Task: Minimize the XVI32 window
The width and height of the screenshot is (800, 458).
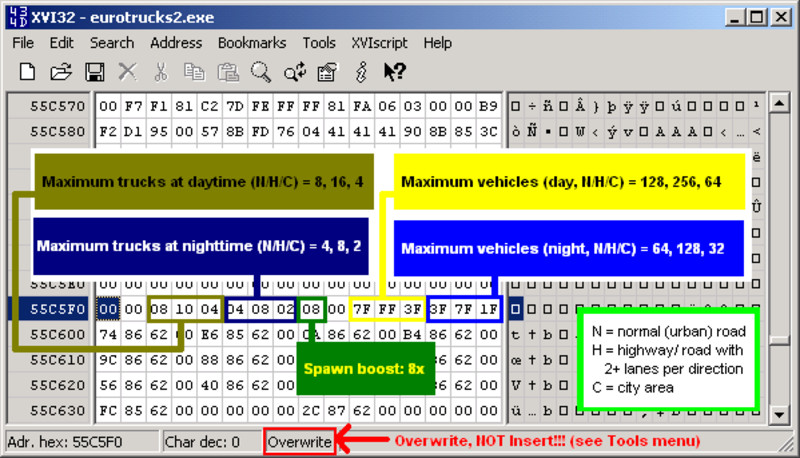Action: click(x=735, y=17)
